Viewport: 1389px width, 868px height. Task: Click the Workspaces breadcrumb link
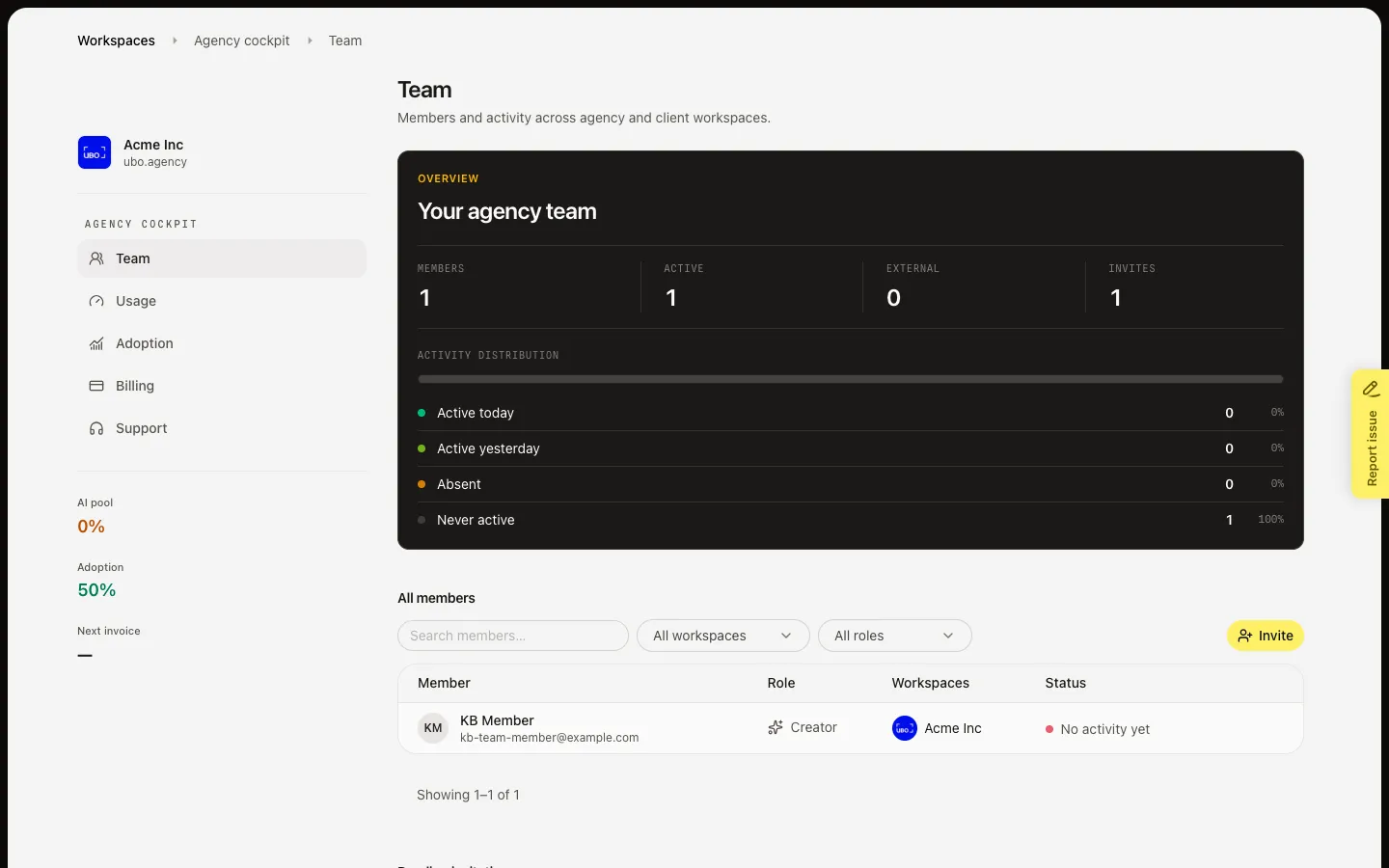pyautogui.click(x=116, y=41)
